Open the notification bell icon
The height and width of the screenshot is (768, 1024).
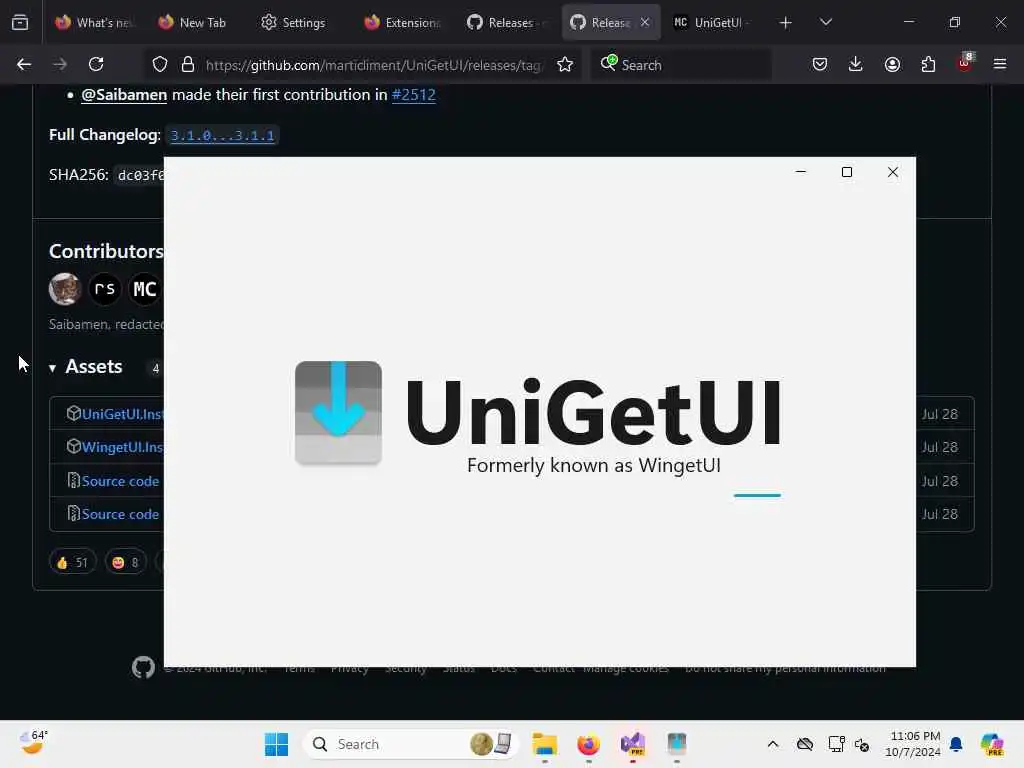(x=956, y=744)
